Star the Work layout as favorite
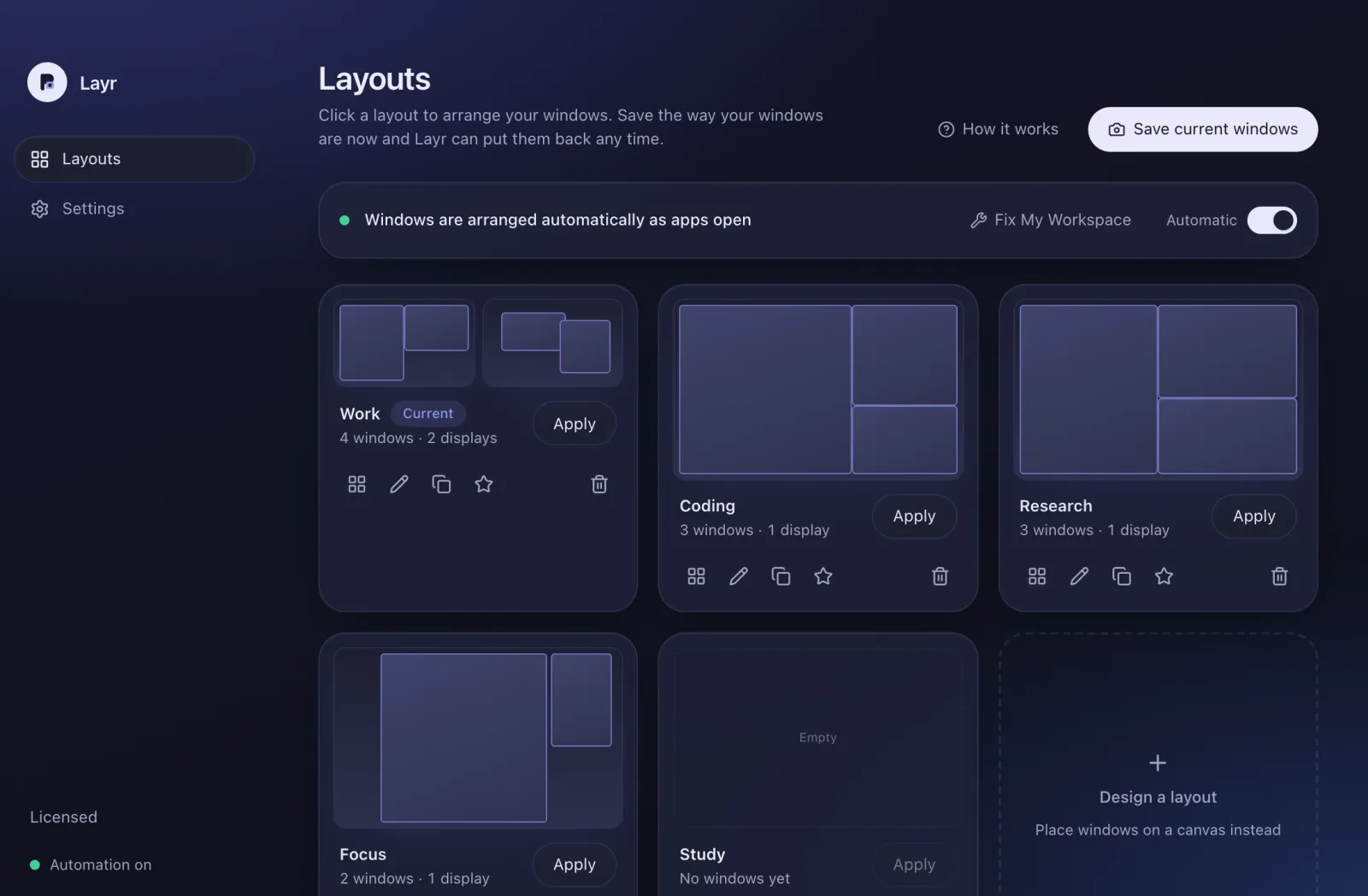 (x=484, y=484)
